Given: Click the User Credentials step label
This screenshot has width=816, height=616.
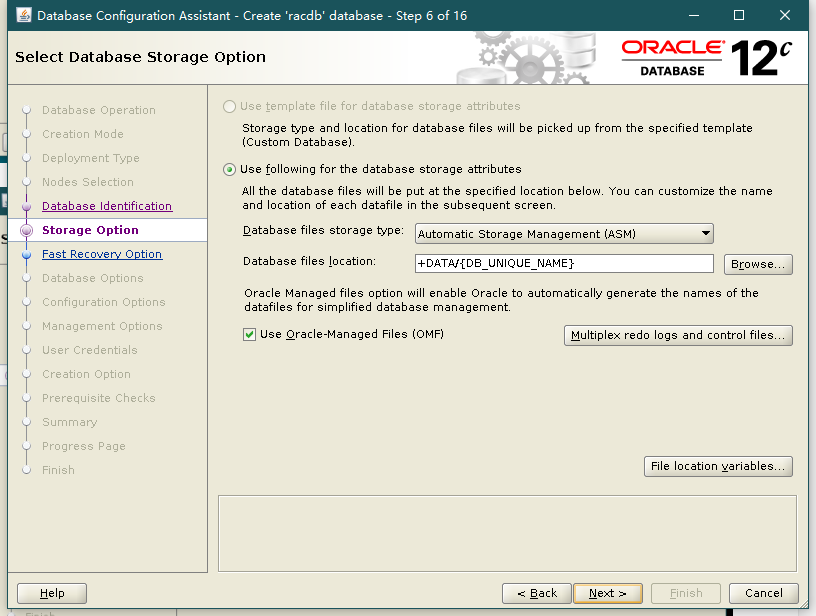Looking at the screenshot, I should pos(90,350).
